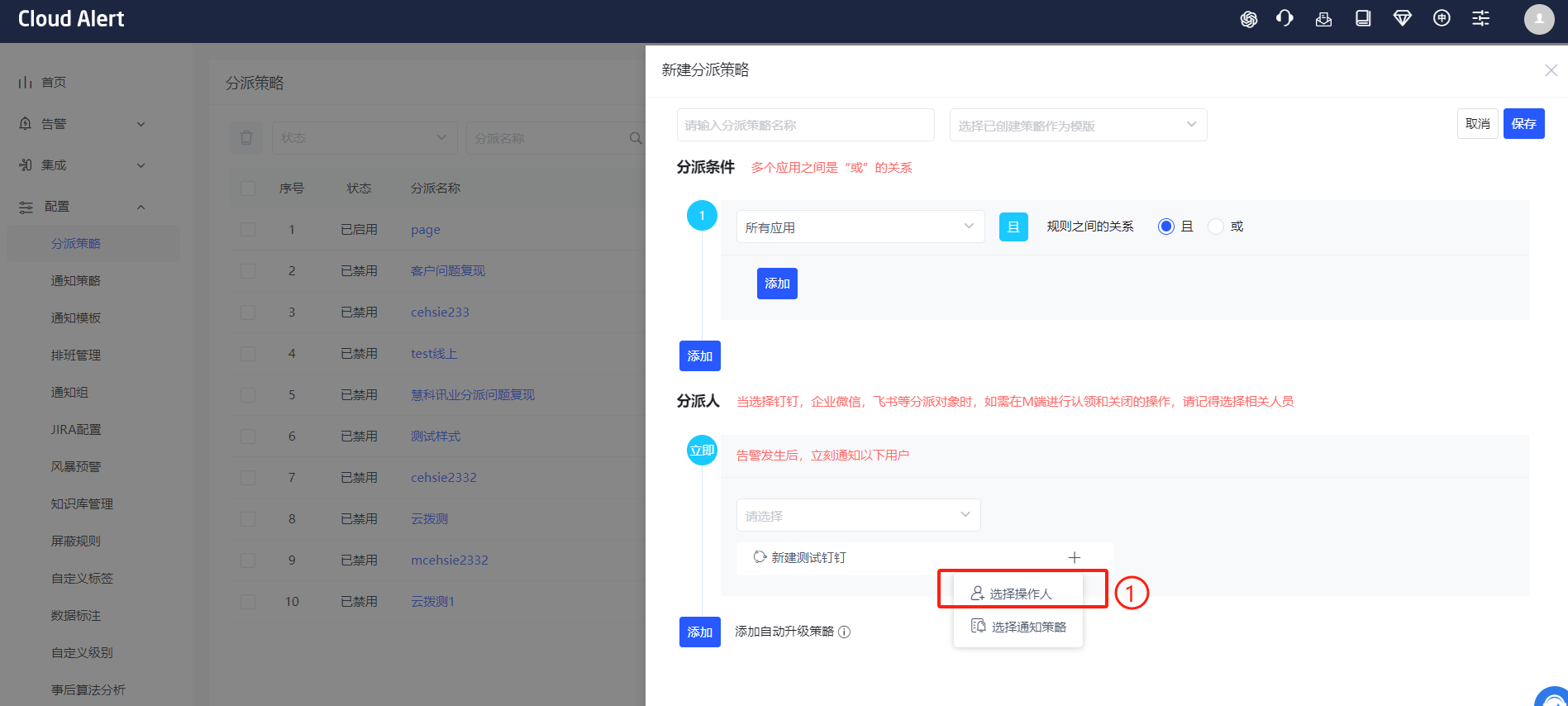Open the mcehsie2332 policy link

(x=450, y=561)
